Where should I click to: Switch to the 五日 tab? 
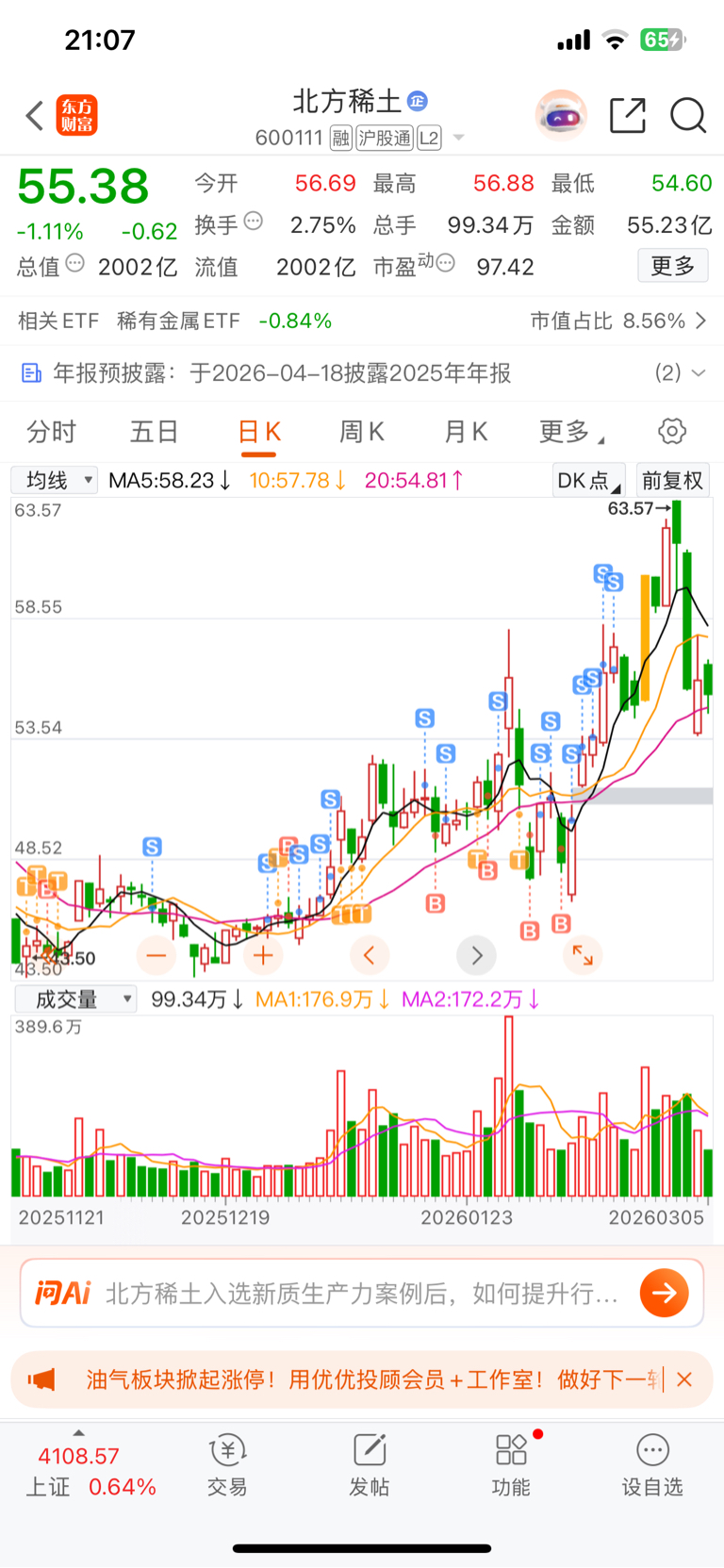pos(154,432)
